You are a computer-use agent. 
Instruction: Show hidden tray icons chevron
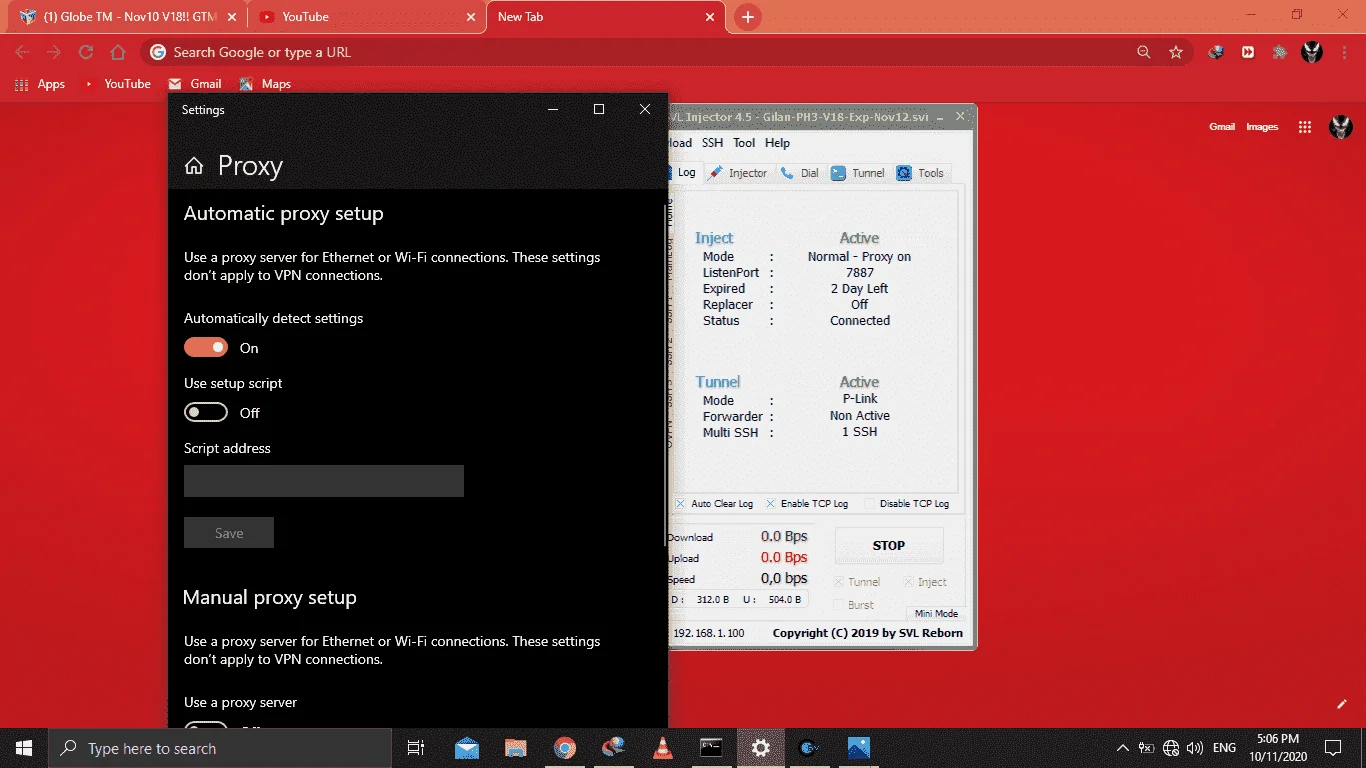[x=1123, y=748]
